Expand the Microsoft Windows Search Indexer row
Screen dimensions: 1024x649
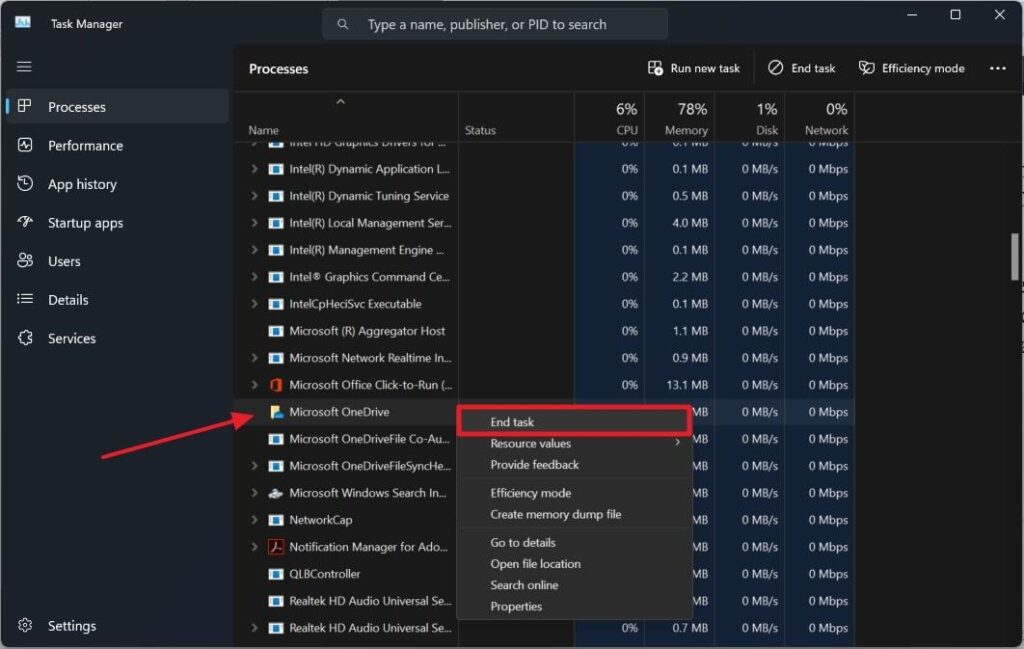tap(254, 493)
